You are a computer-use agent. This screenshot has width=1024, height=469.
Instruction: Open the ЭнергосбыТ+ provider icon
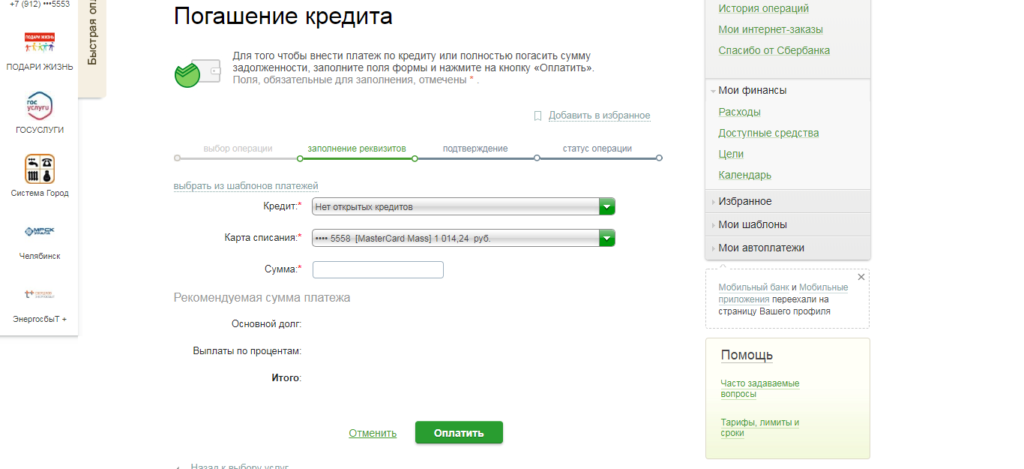[x=39, y=294]
